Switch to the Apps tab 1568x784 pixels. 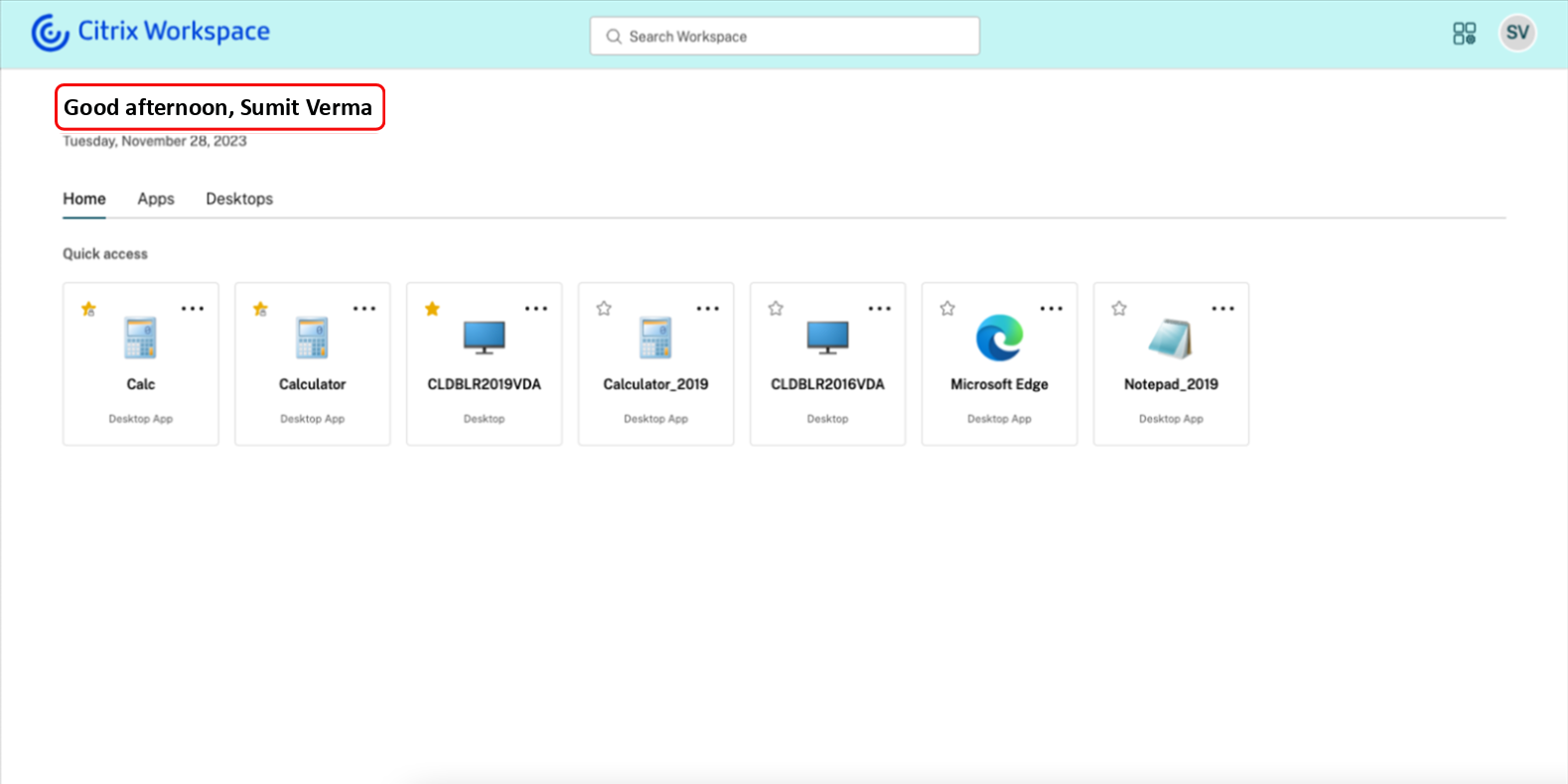pos(156,198)
